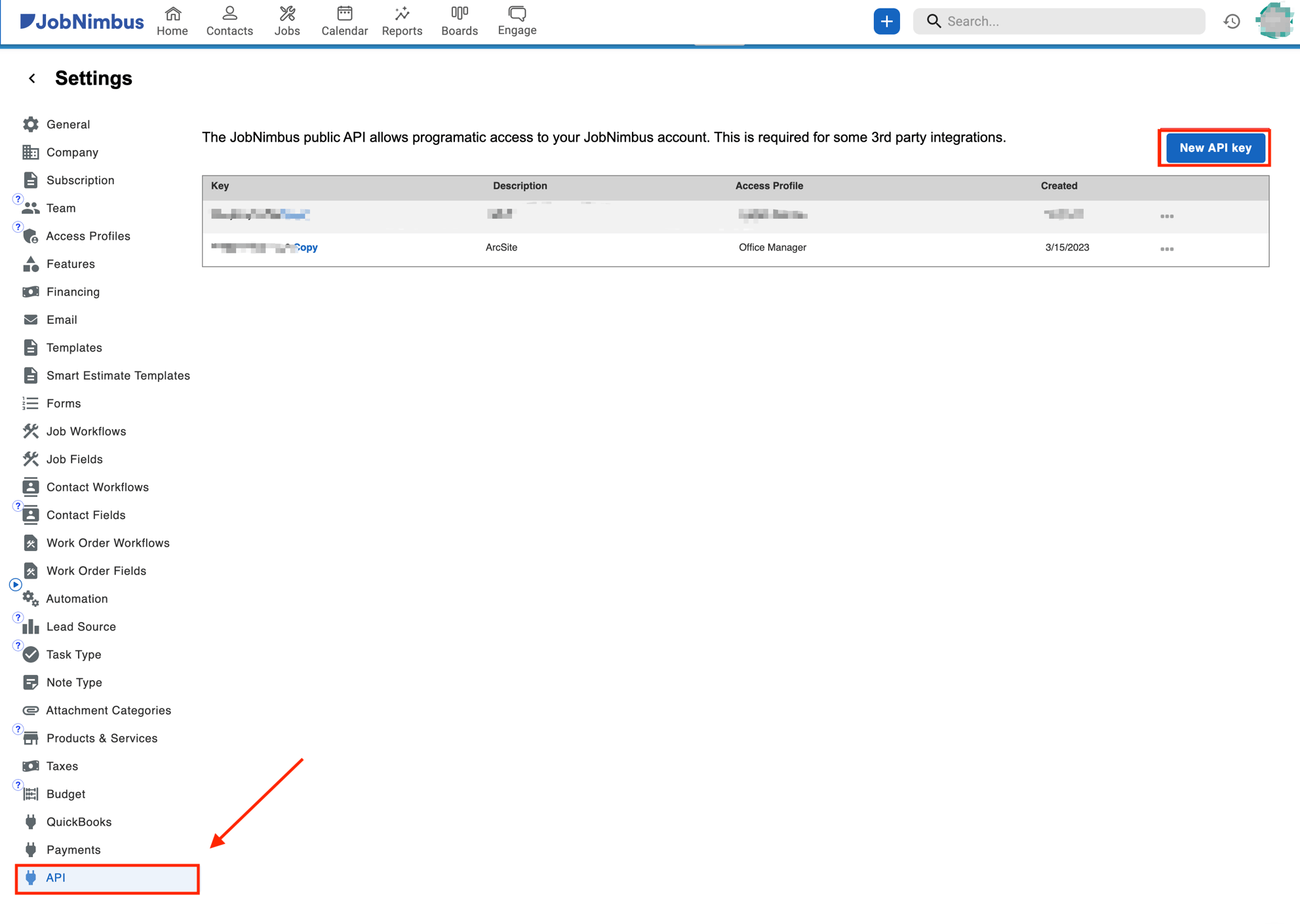Open the ellipsis menu on the first API key
This screenshot has height=924, width=1300.
click(1167, 216)
